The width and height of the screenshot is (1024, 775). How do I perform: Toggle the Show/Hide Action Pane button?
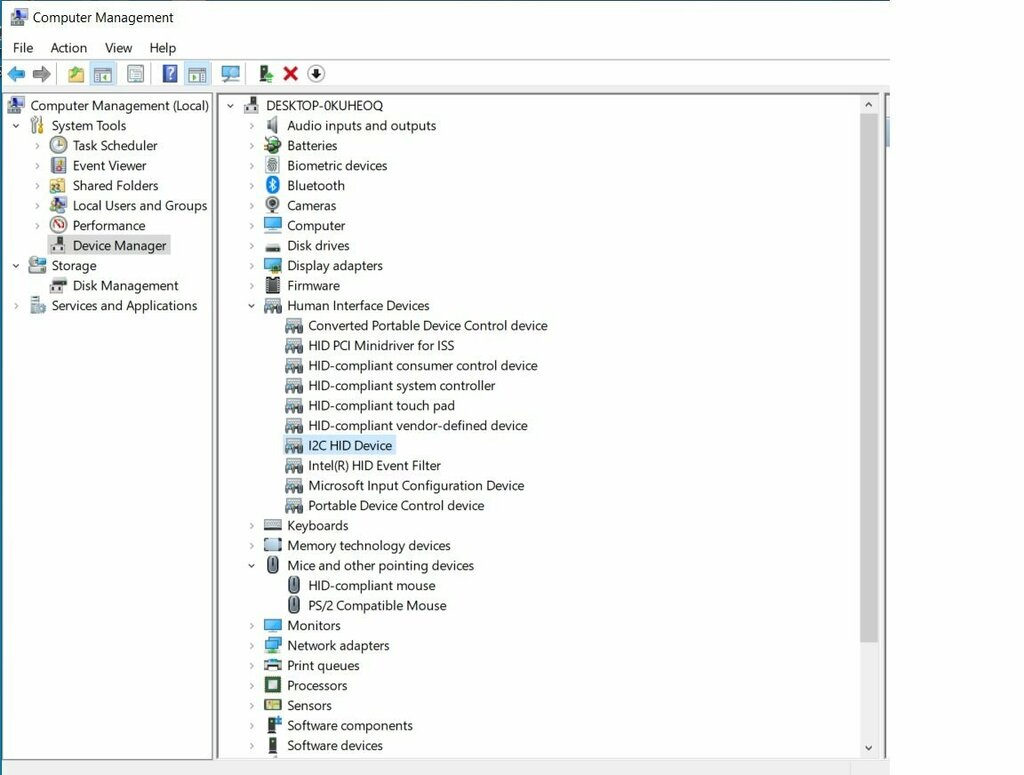[x=197, y=74]
